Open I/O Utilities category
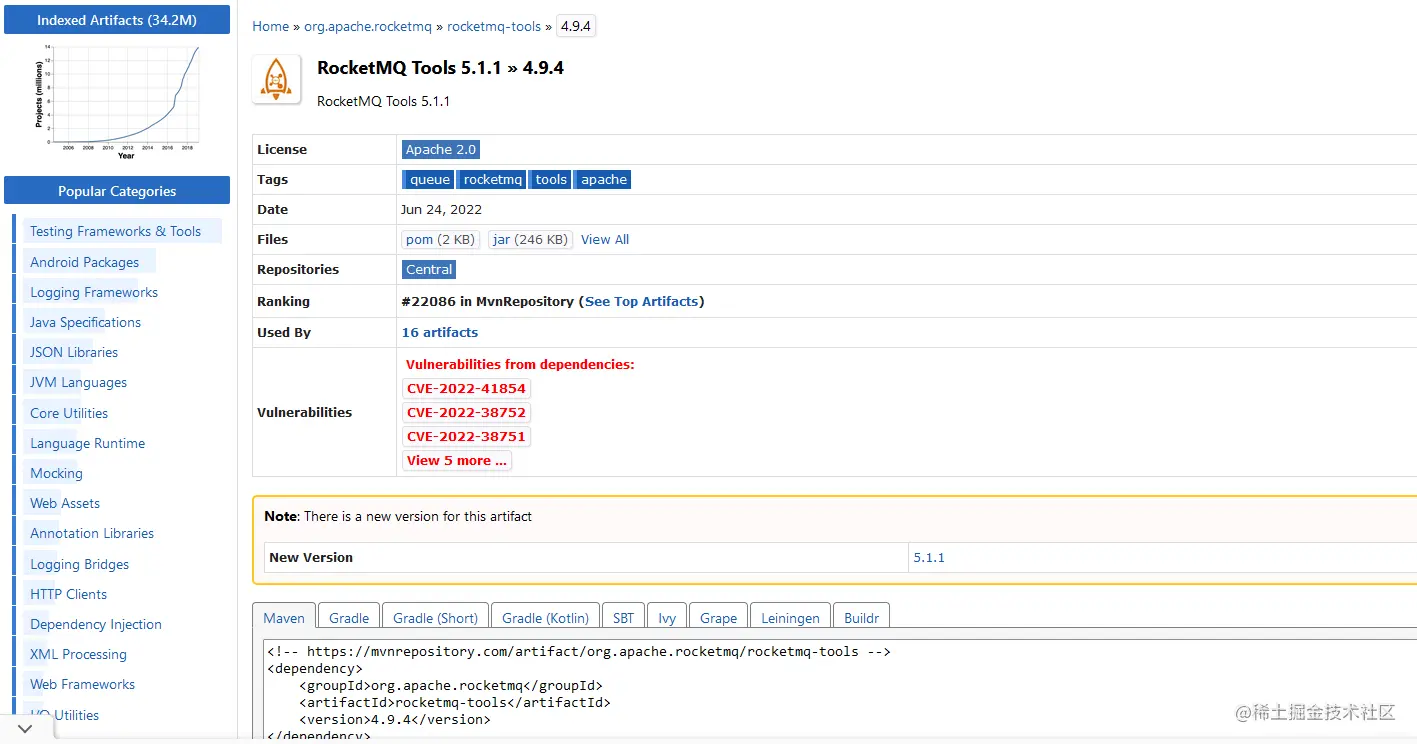This screenshot has height=744, width=1417. tap(64, 715)
